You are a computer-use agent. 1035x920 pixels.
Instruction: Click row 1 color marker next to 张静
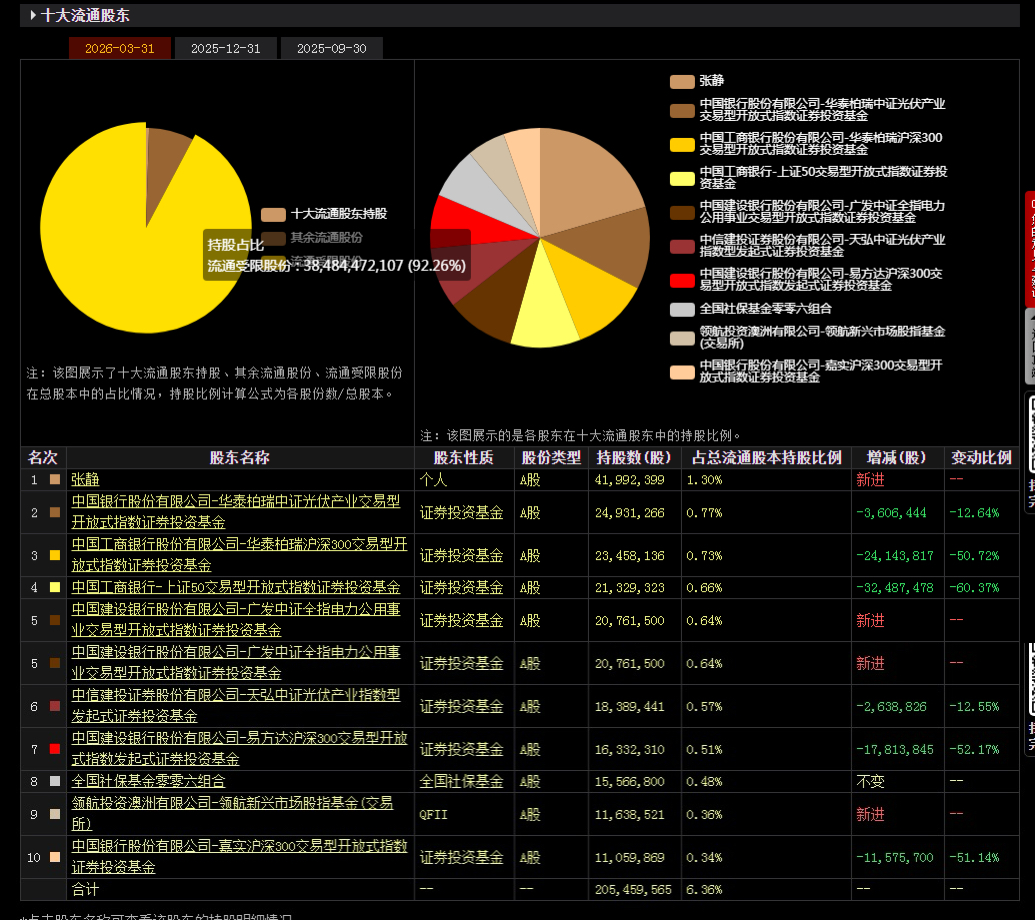click(x=55, y=480)
